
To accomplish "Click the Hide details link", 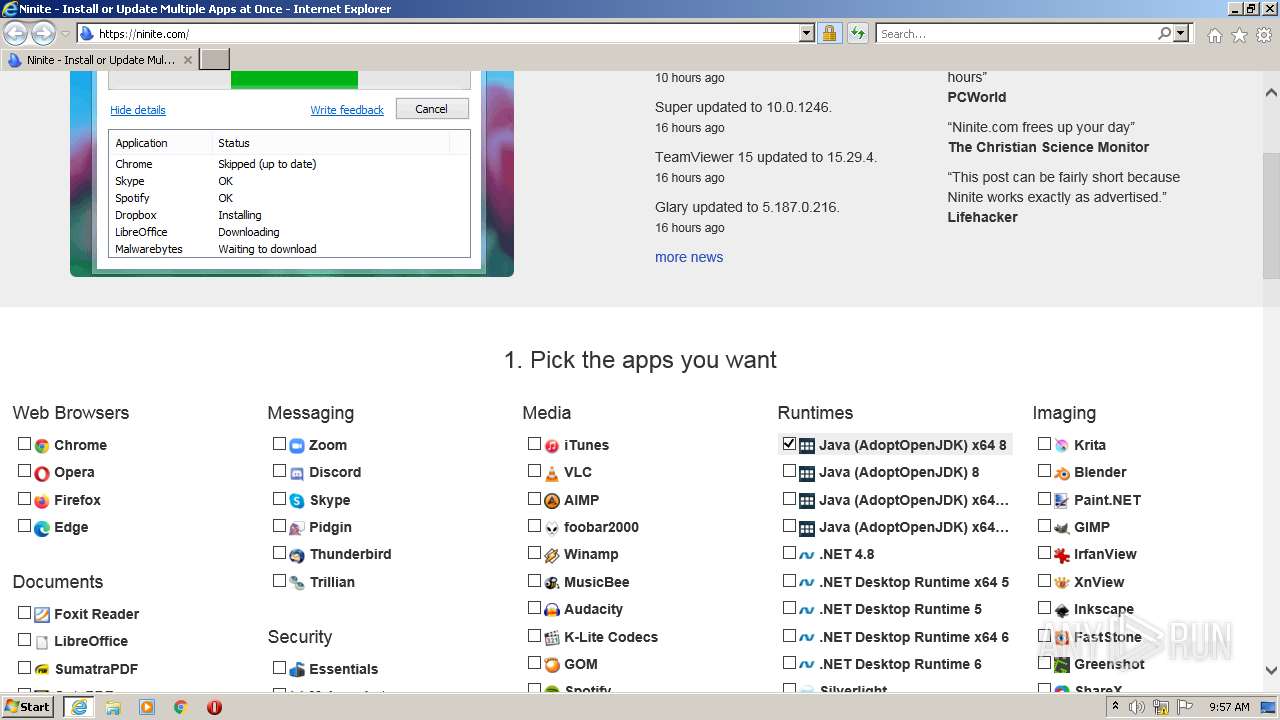I will click(x=138, y=110).
